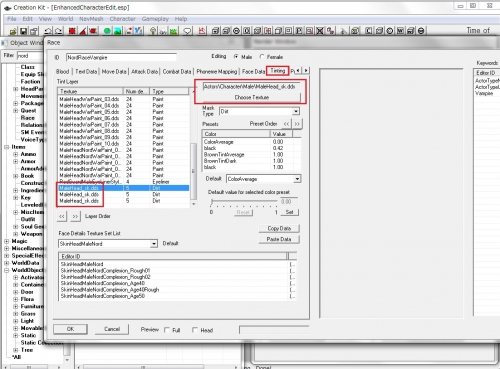The width and height of the screenshot is (500, 369).
Task: Move Layer Order forward with >> button
Action: [x=75, y=216]
